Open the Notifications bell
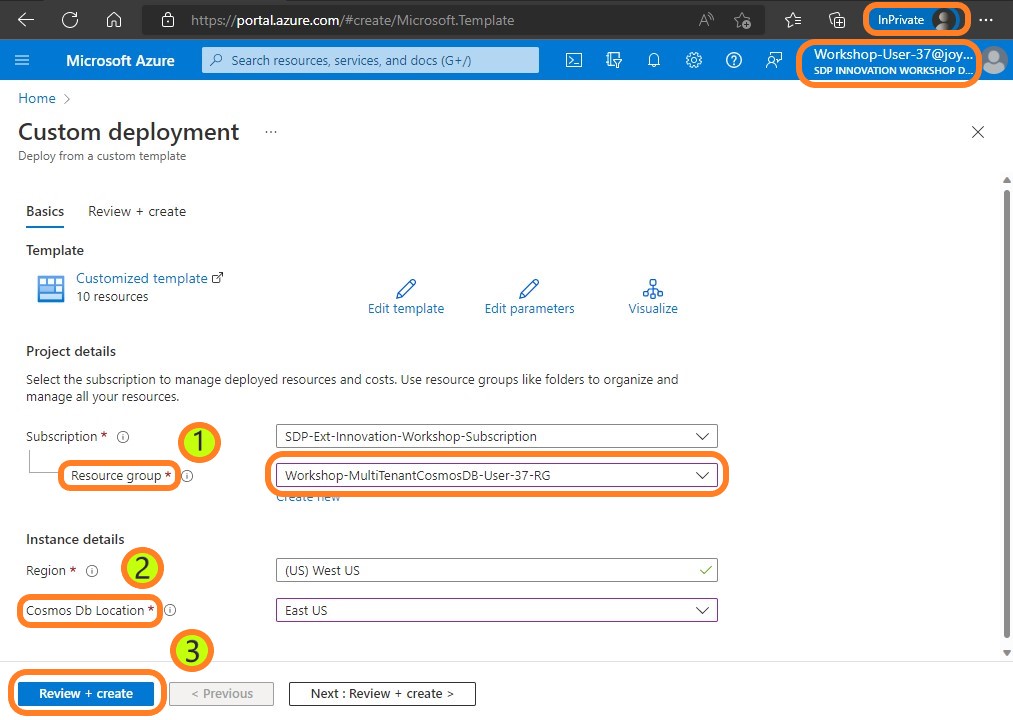 point(654,60)
